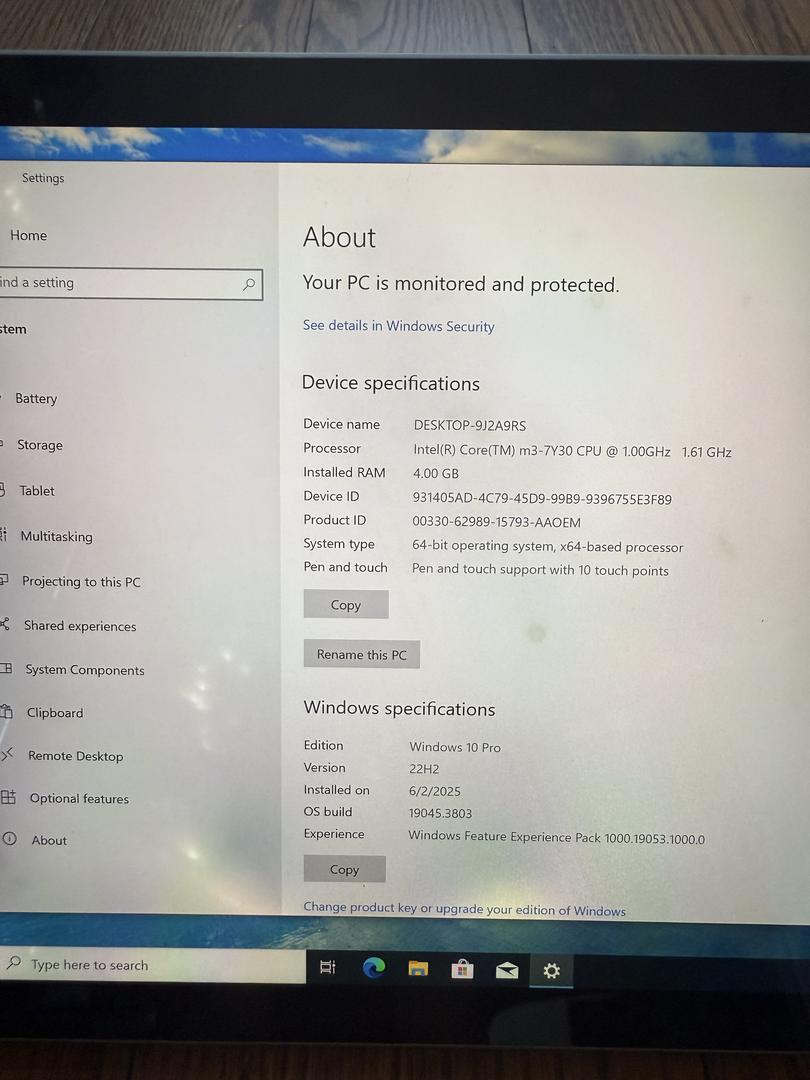Click the search icon in the taskbar search box
Viewport: 810px width, 1080px height.
(14, 962)
